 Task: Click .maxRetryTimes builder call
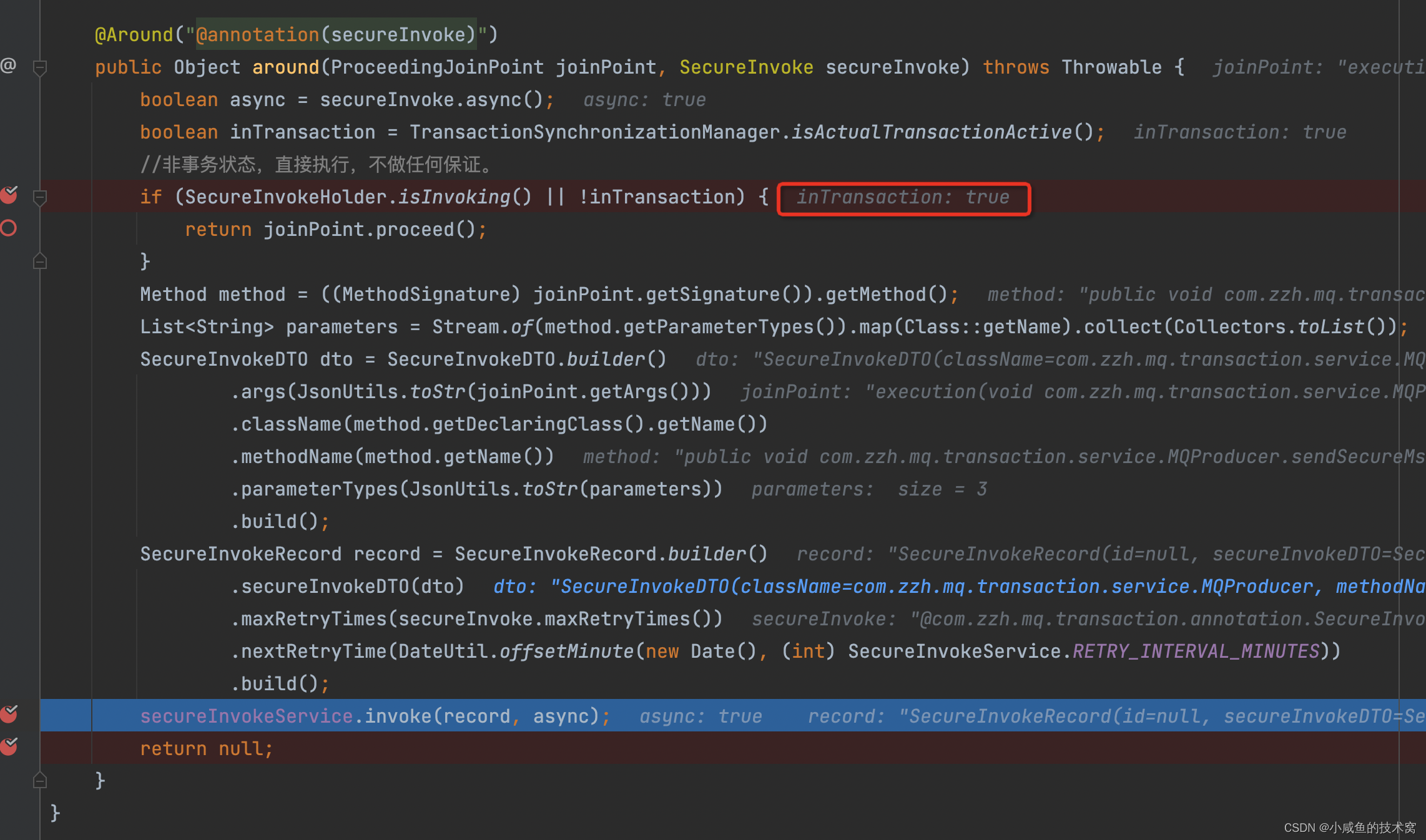476,619
